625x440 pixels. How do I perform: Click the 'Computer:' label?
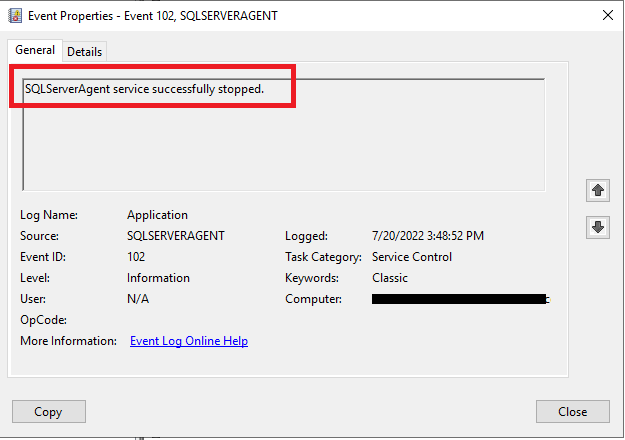[x=313, y=299]
